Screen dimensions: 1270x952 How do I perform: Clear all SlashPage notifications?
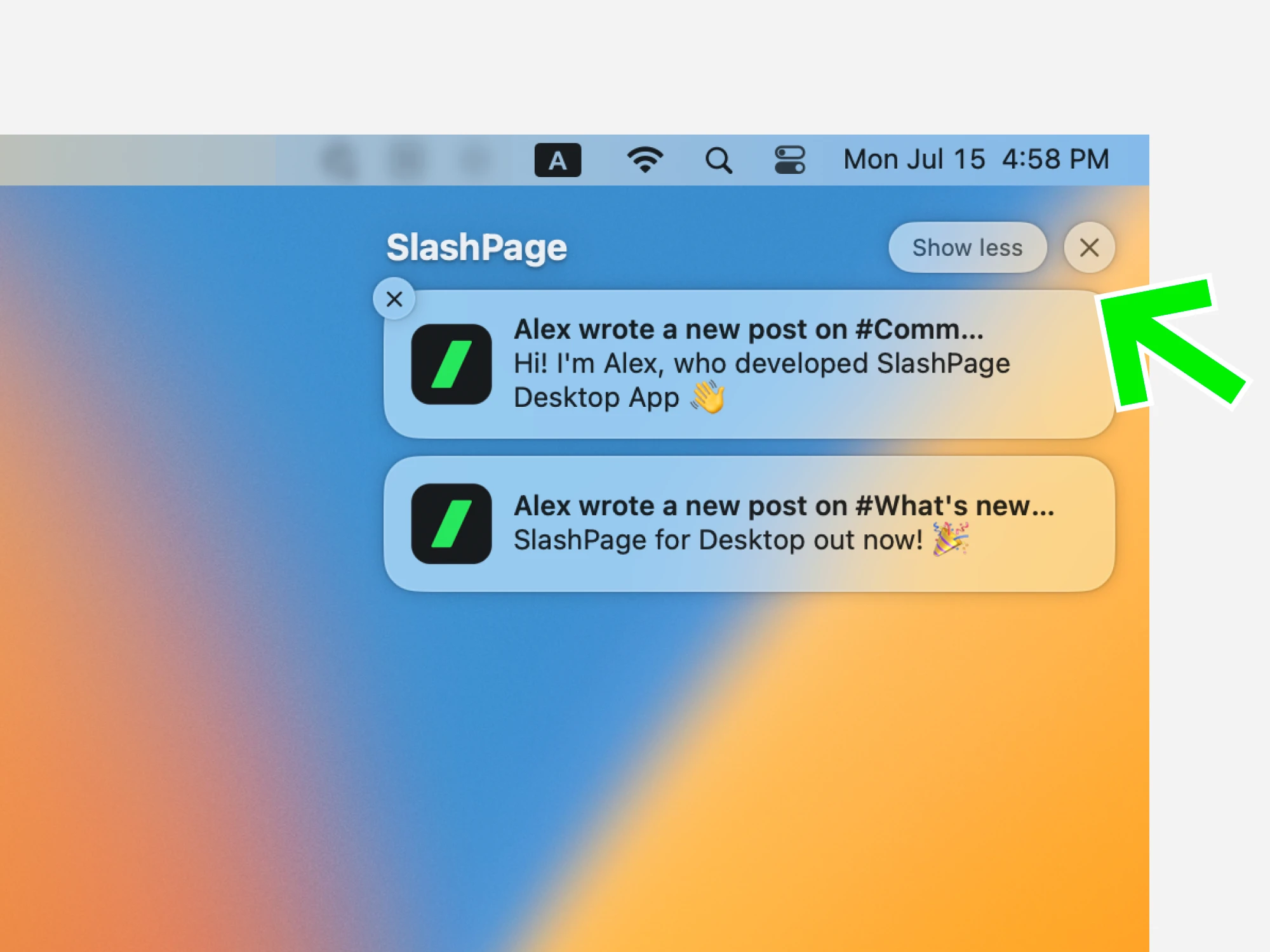coord(1089,248)
